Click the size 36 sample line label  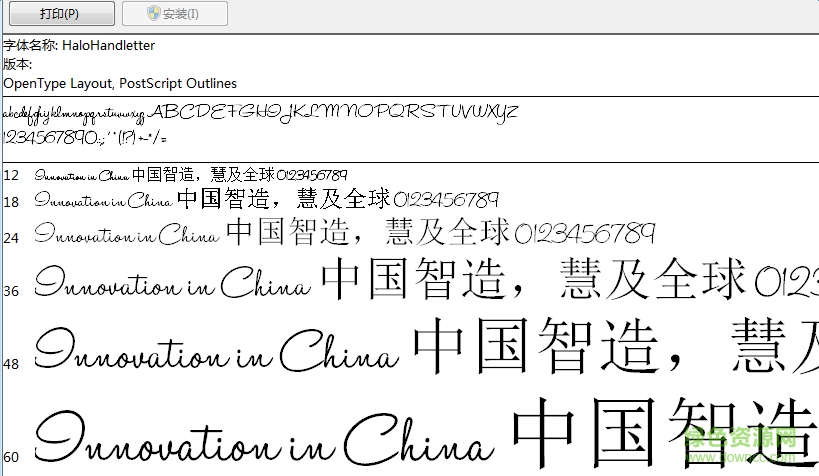[11, 291]
